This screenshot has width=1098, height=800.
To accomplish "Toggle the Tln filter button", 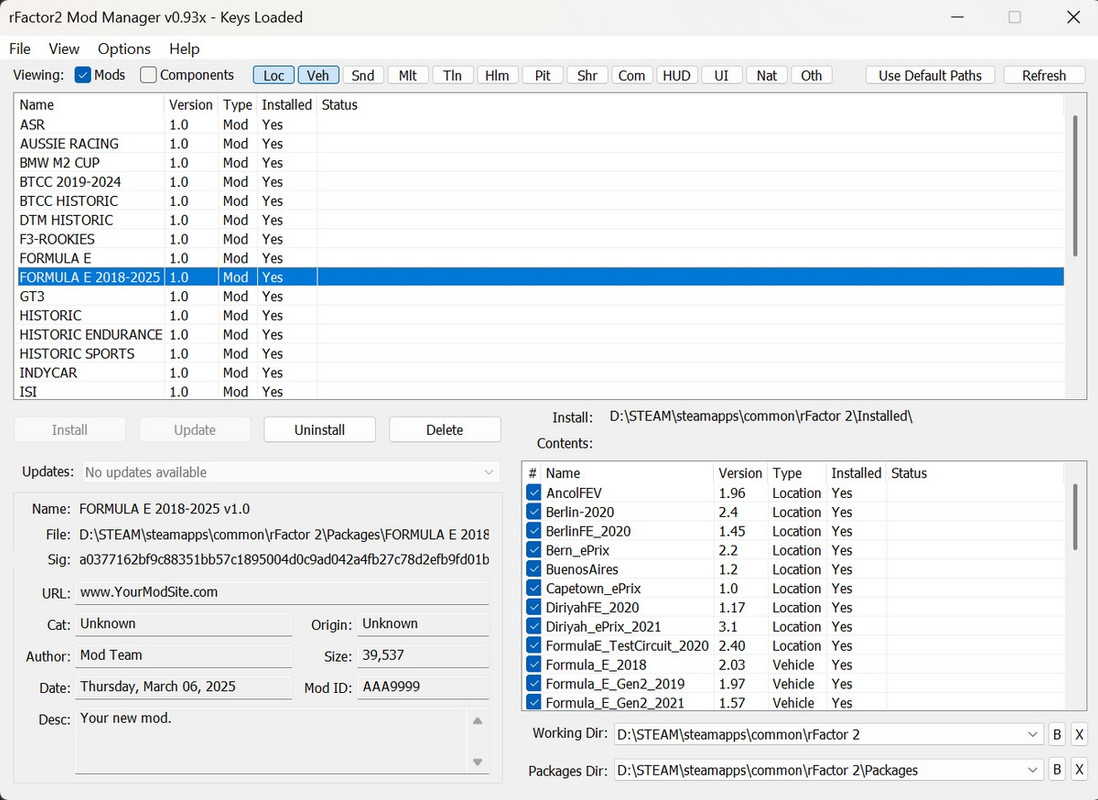I will pos(452,76).
